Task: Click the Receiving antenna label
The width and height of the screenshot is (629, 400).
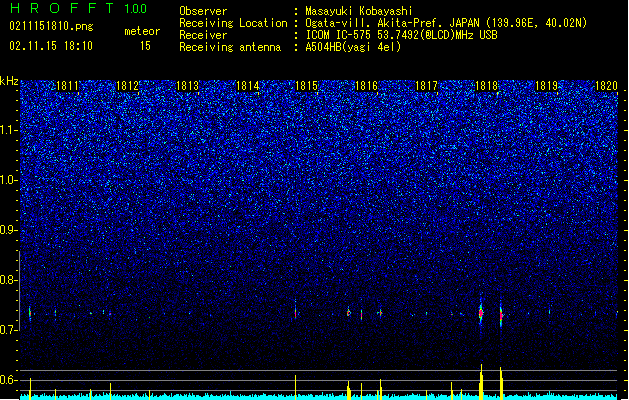Action: pos(230,47)
